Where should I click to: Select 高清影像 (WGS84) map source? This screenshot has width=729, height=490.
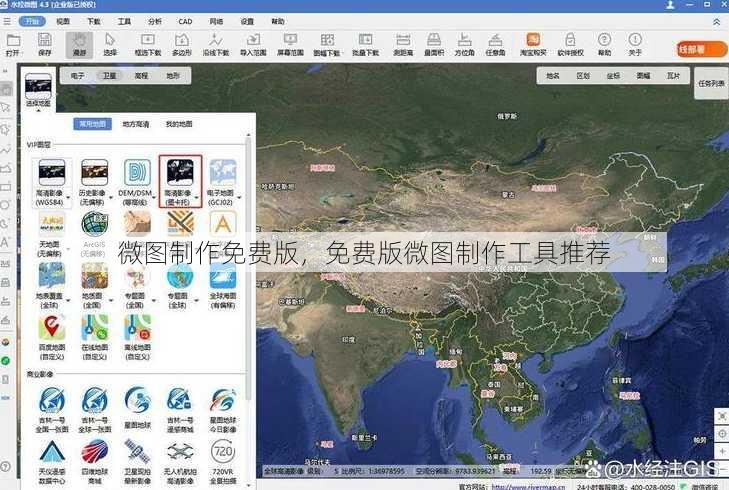[51, 182]
